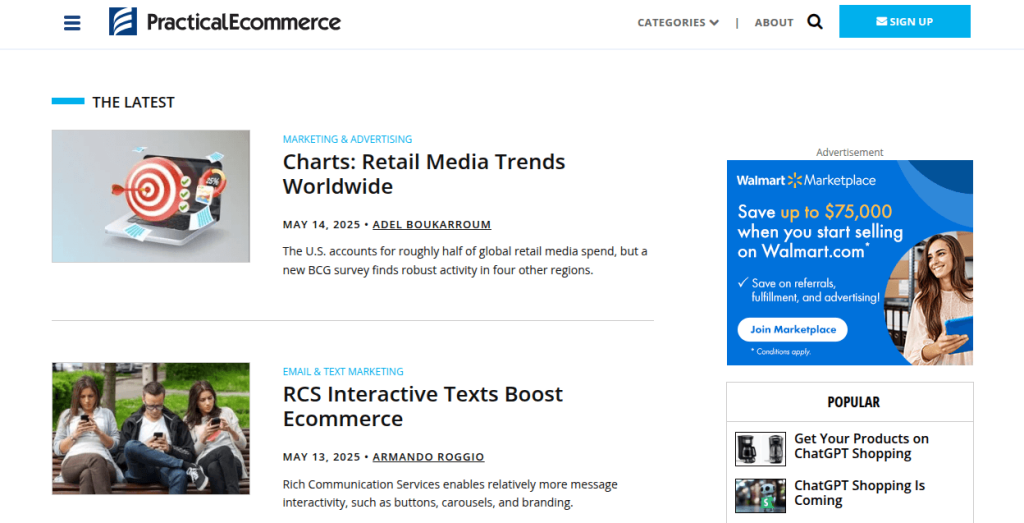Click The Latest section heading

coord(133,103)
